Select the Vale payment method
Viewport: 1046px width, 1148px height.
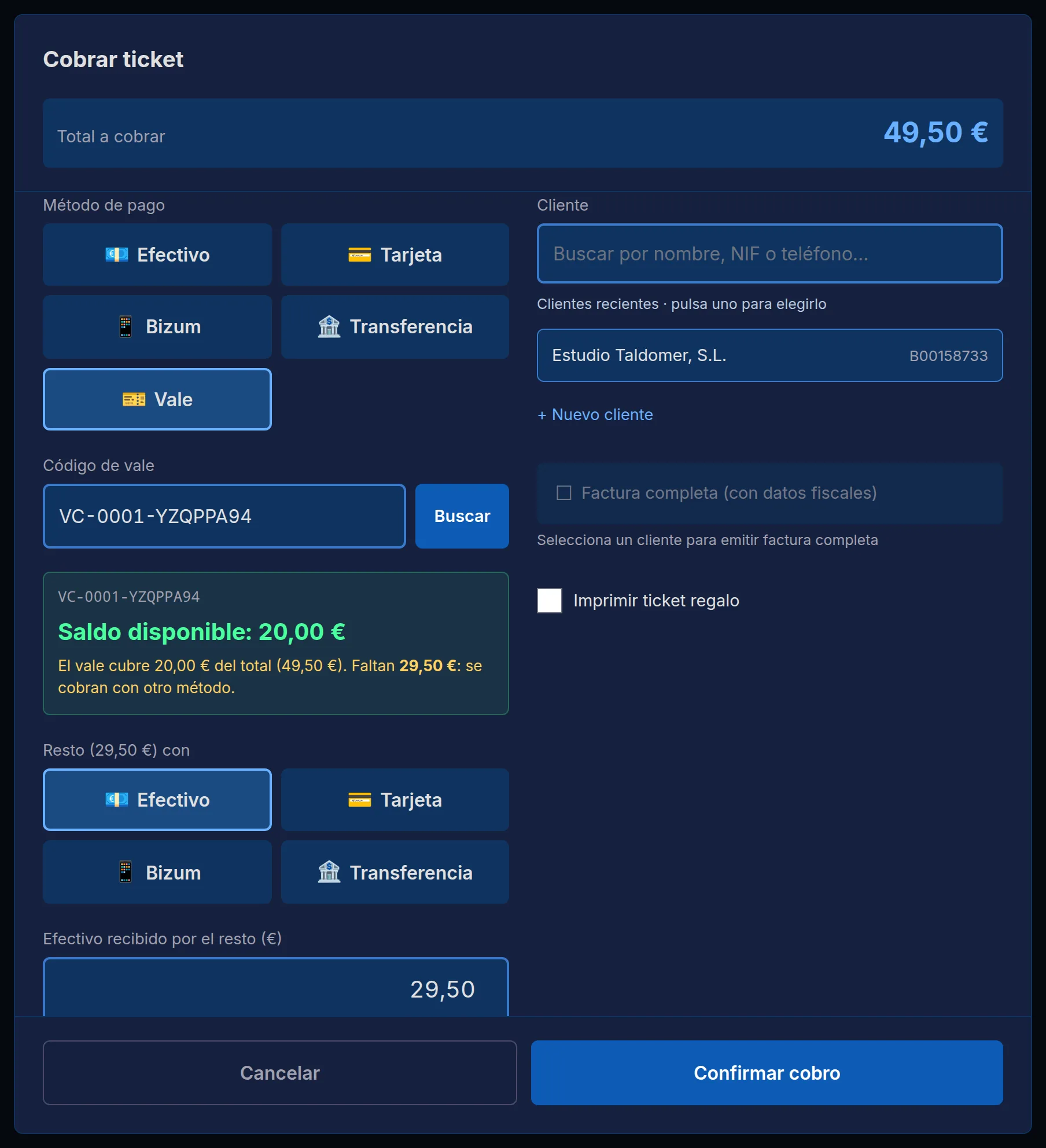(x=157, y=399)
